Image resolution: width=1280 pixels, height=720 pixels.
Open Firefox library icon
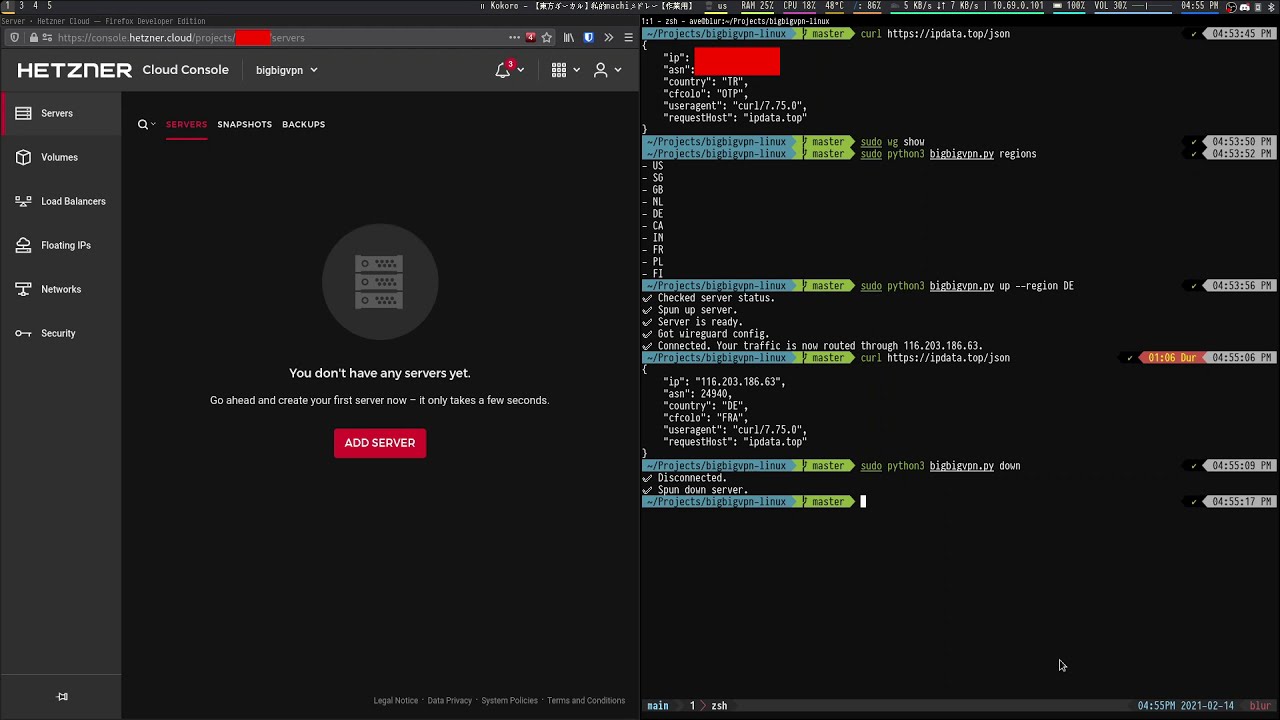click(569, 38)
